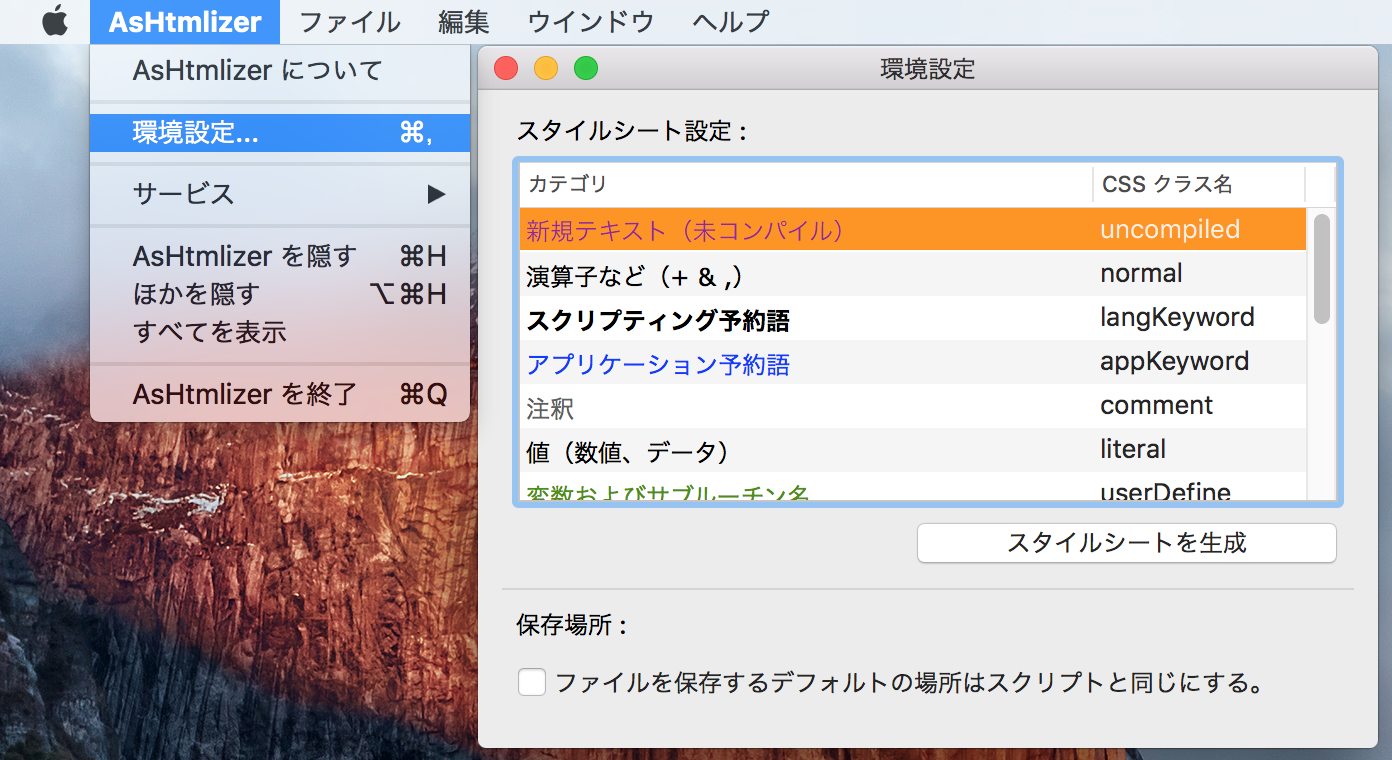This screenshot has height=760, width=1392.
Task: Open the ヘルプ menu
Action: click(x=730, y=21)
